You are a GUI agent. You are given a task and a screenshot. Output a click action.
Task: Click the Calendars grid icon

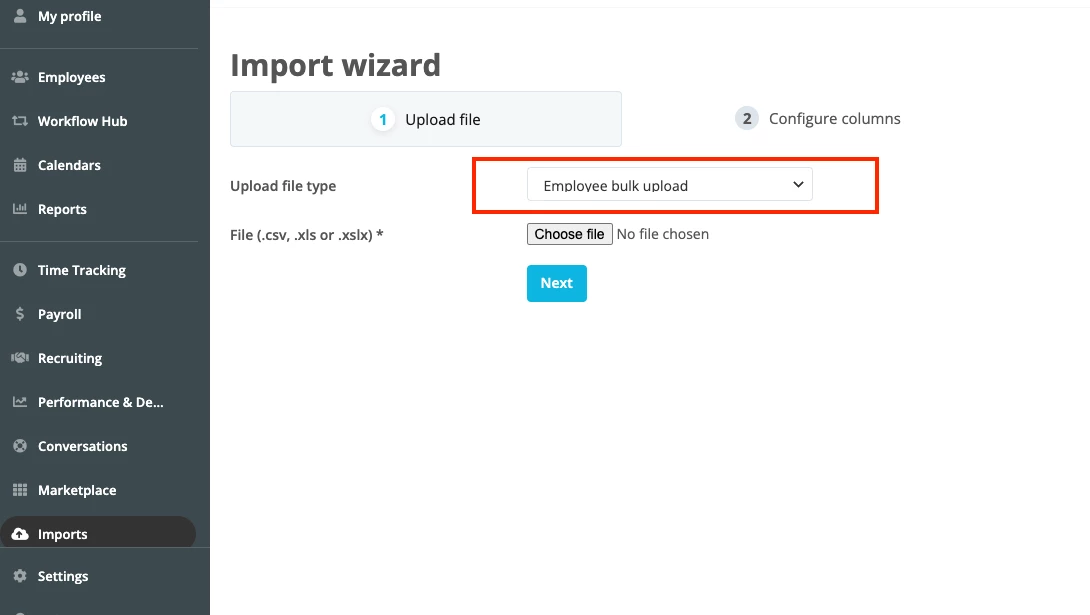pyautogui.click(x=20, y=165)
